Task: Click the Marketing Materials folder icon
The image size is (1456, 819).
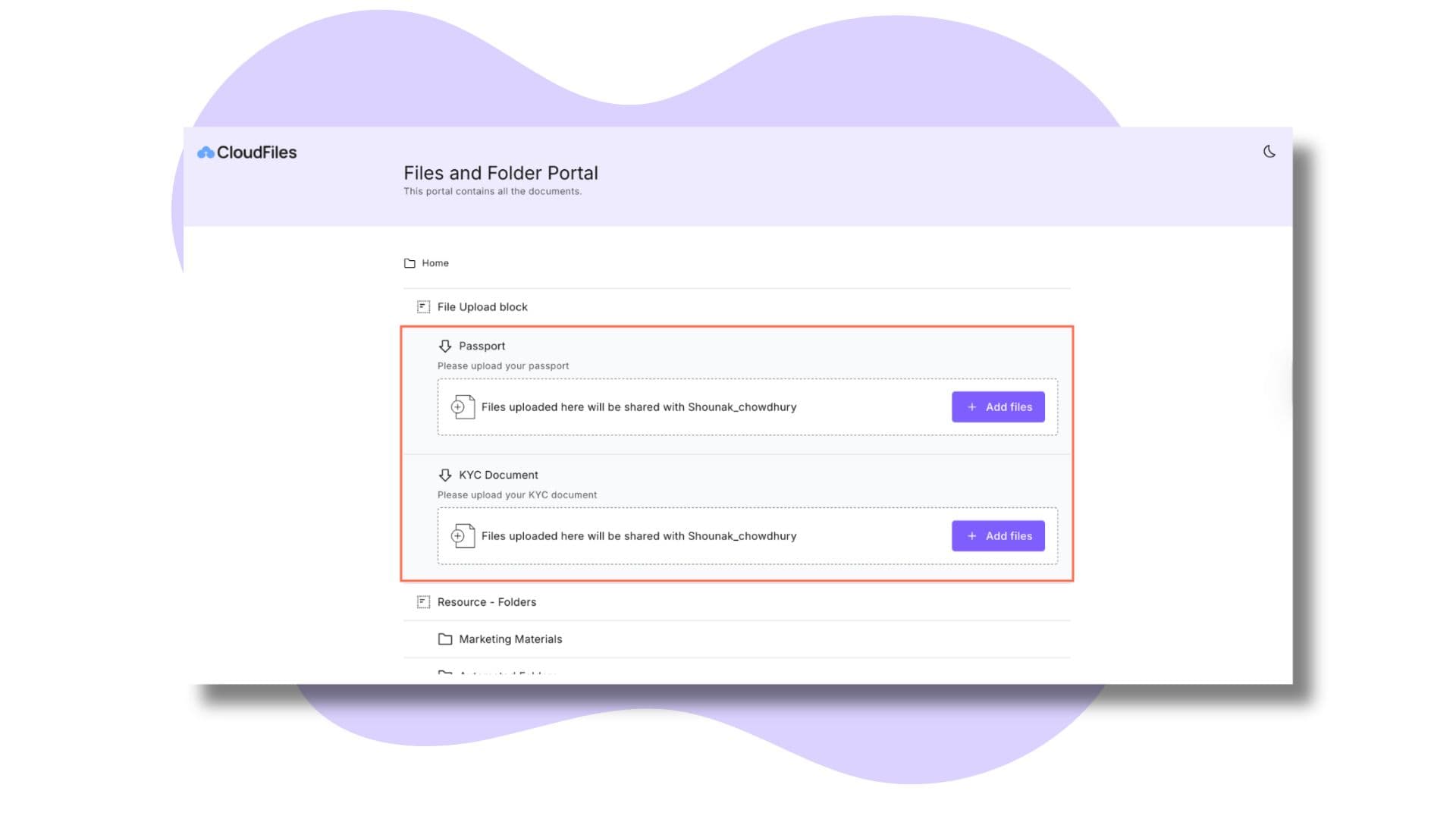Action: [x=445, y=639]
